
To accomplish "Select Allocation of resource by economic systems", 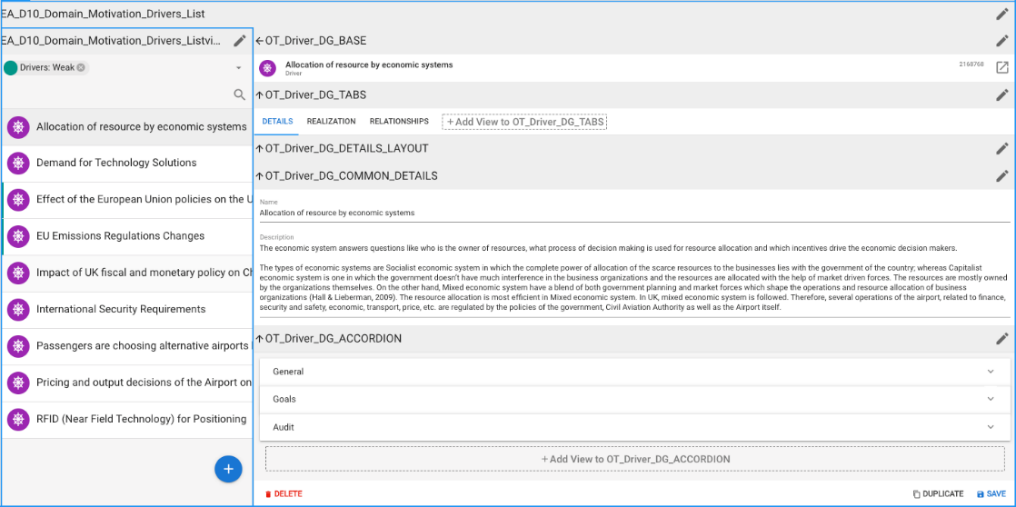I will (x=127, y=127).
